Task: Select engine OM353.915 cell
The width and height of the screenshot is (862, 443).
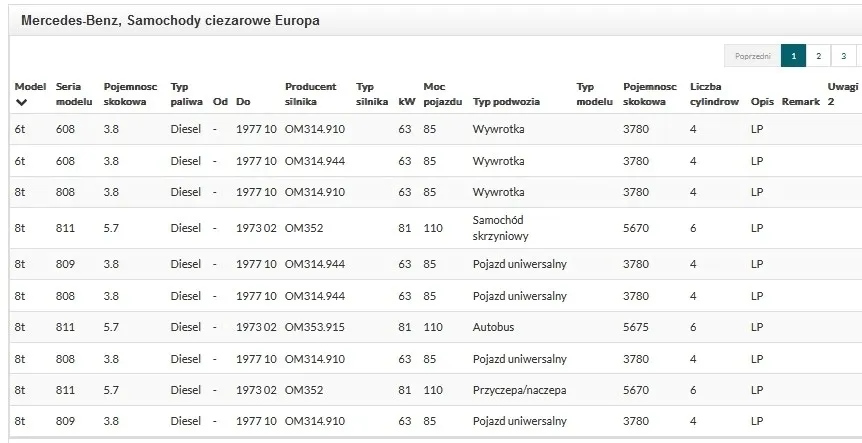Action: tap(314, 327)
